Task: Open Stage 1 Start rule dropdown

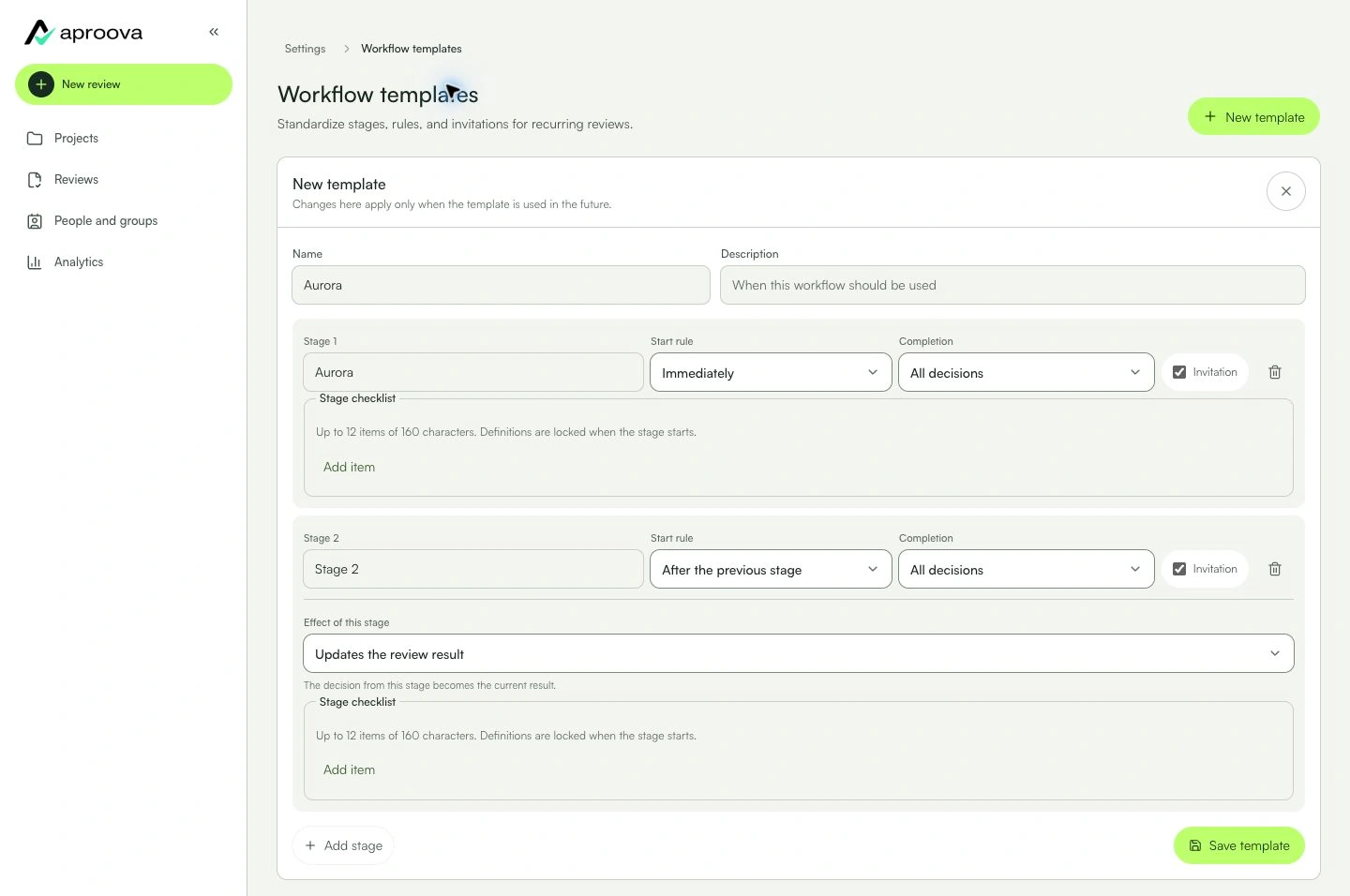Action: click(x=771, y=372)
